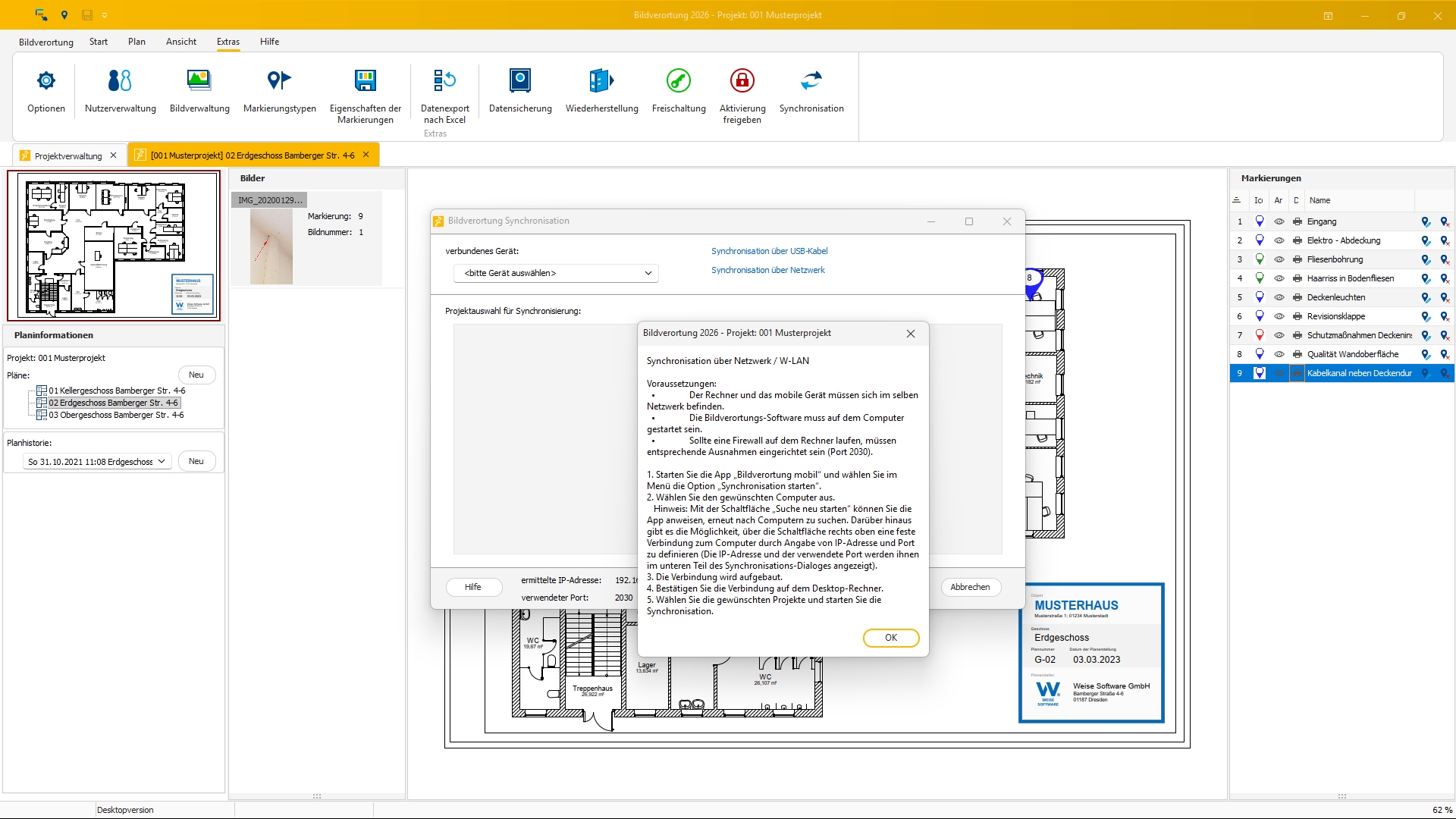Open Datensicherung safe icon
This screenshot has height=819, width=1456.
coord(520,80)
